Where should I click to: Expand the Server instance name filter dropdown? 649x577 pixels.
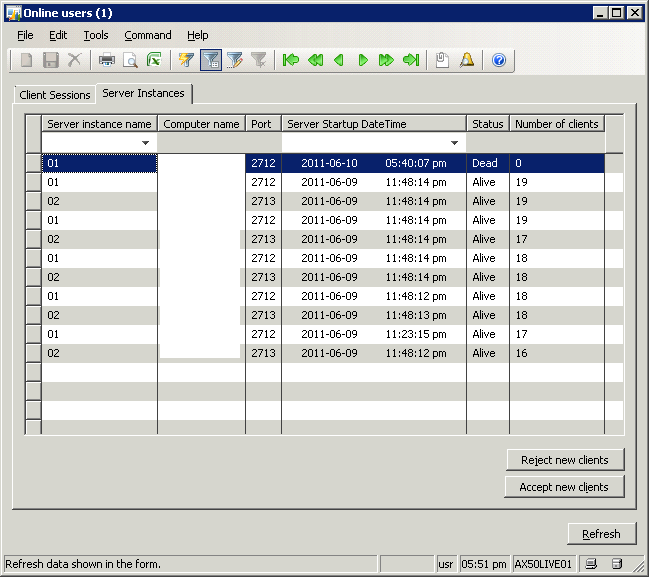(146, 143)
